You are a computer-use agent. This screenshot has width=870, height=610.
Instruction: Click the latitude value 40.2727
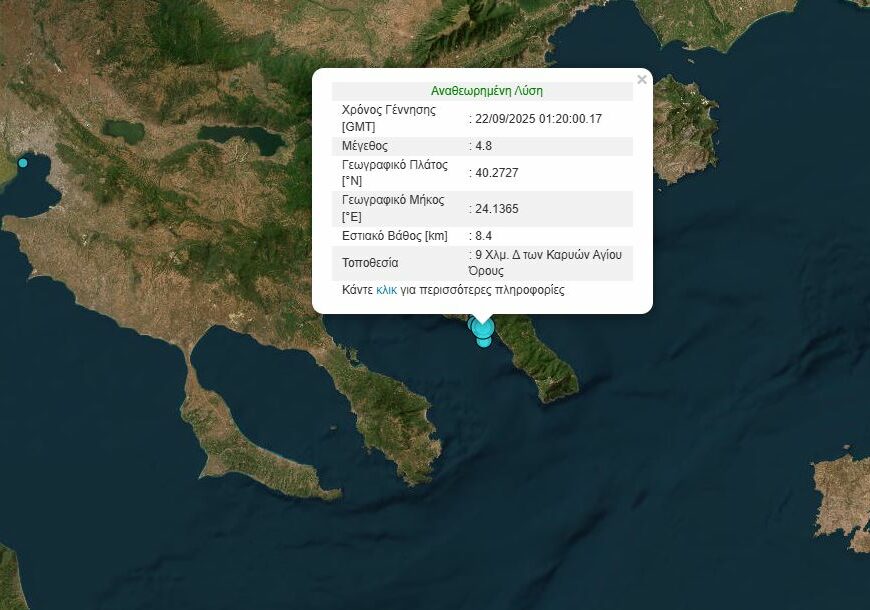[x=497, y=173]
